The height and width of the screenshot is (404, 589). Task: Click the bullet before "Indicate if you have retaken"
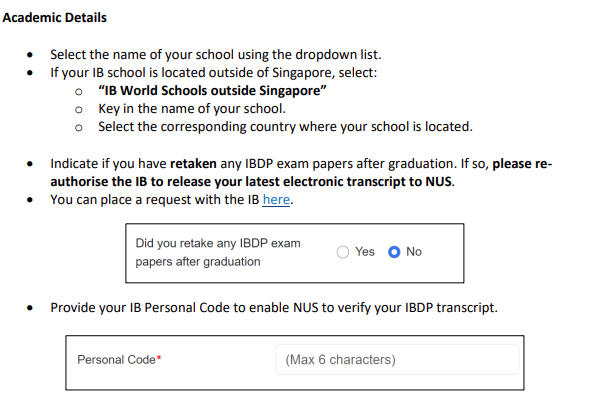(x=30, y=164)
